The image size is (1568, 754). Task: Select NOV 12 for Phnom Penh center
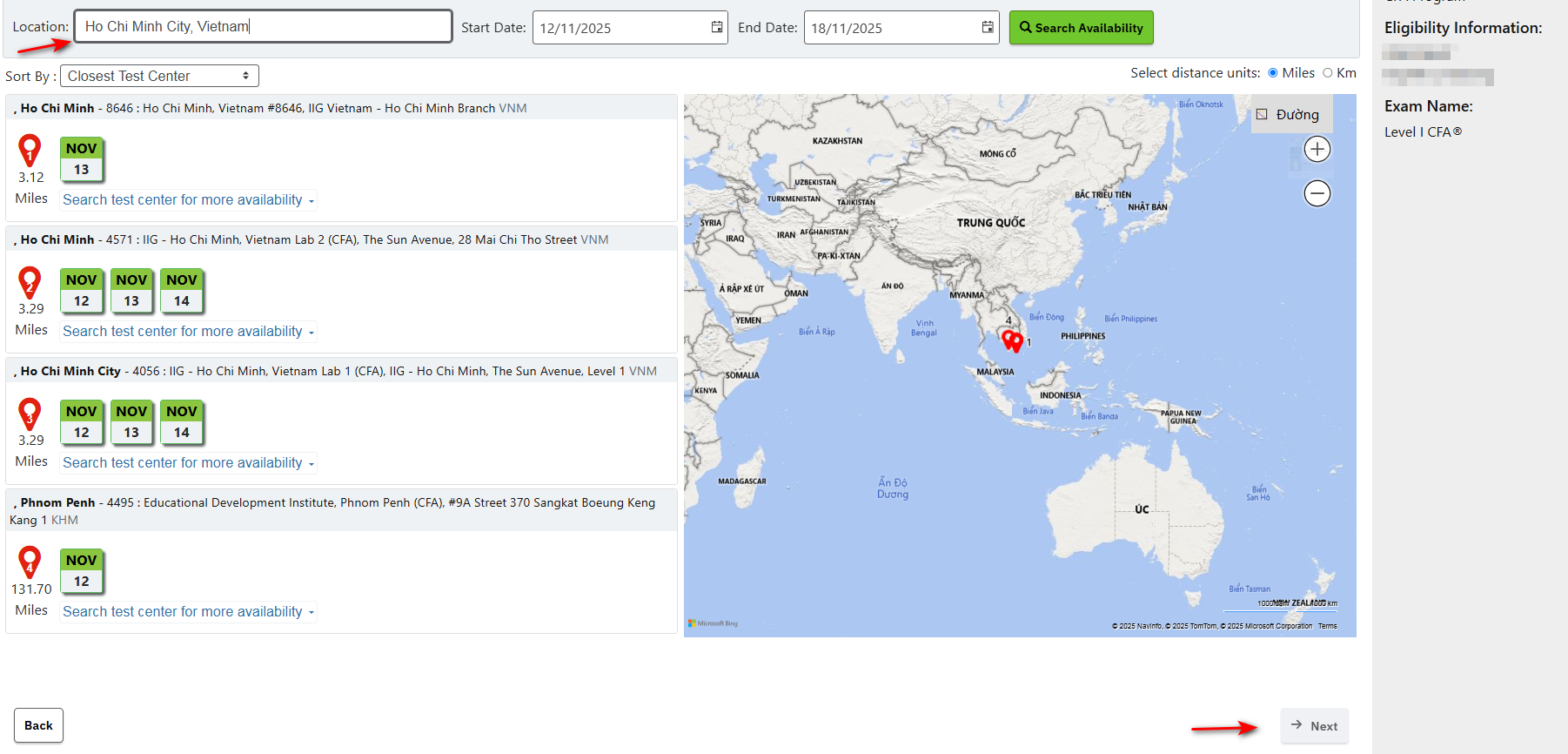(x=82, y=571)
